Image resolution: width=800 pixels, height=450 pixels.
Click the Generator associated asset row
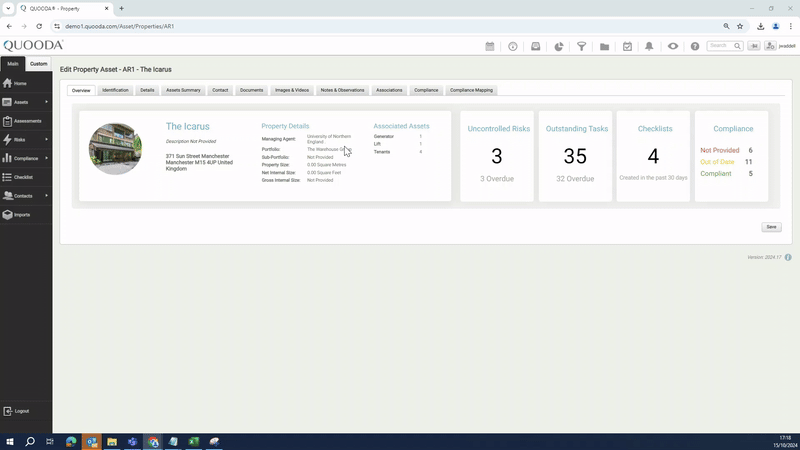coord(398,137)
